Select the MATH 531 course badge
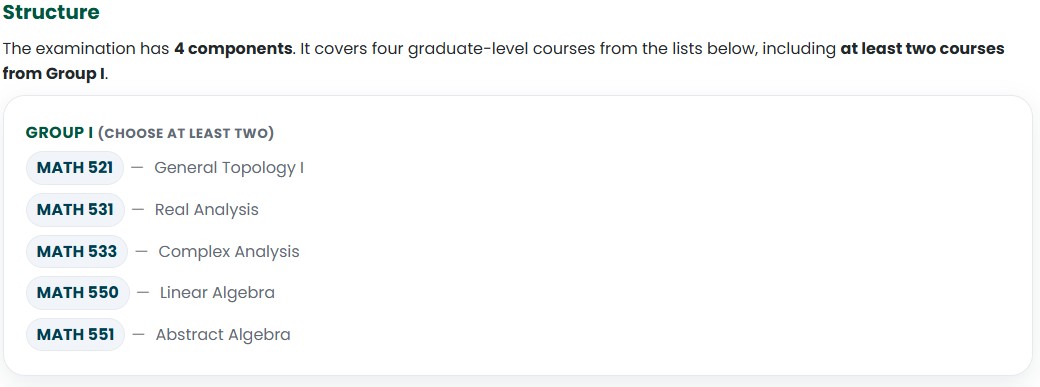 click(x=75, y=210)
